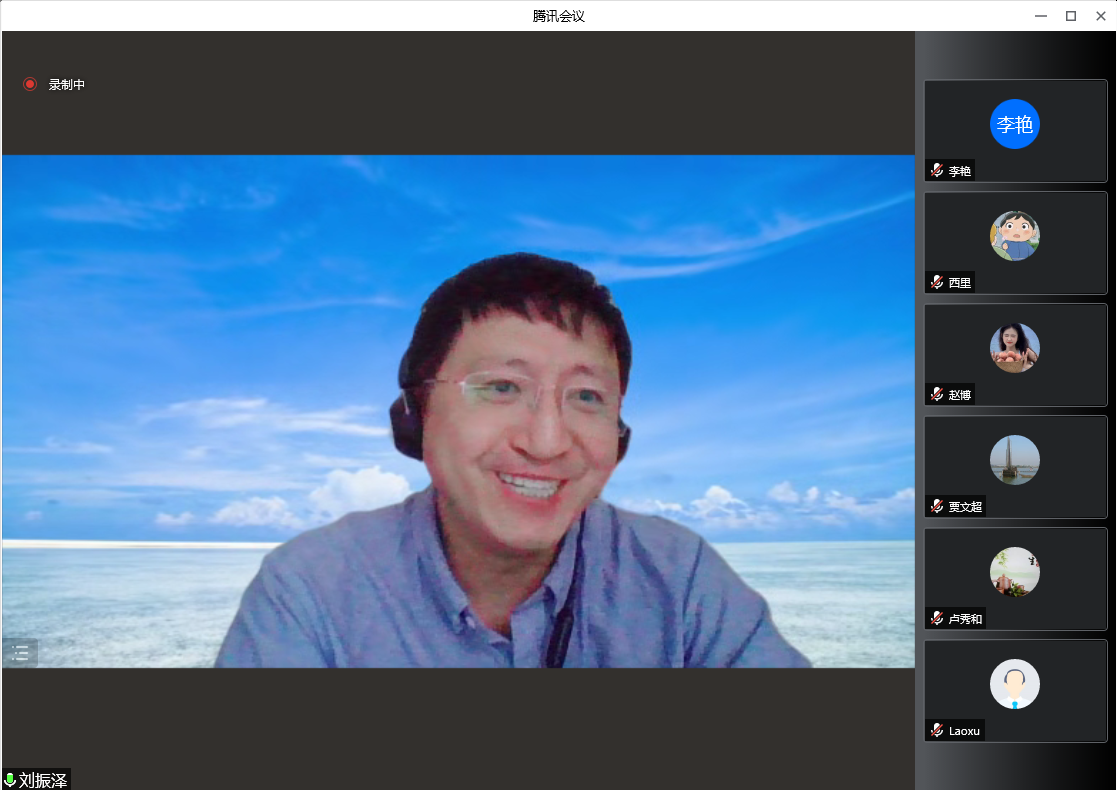Click the muted mic icon beside 要文超
Screen dimensions: 1117x790
click(x=937, y=507)
